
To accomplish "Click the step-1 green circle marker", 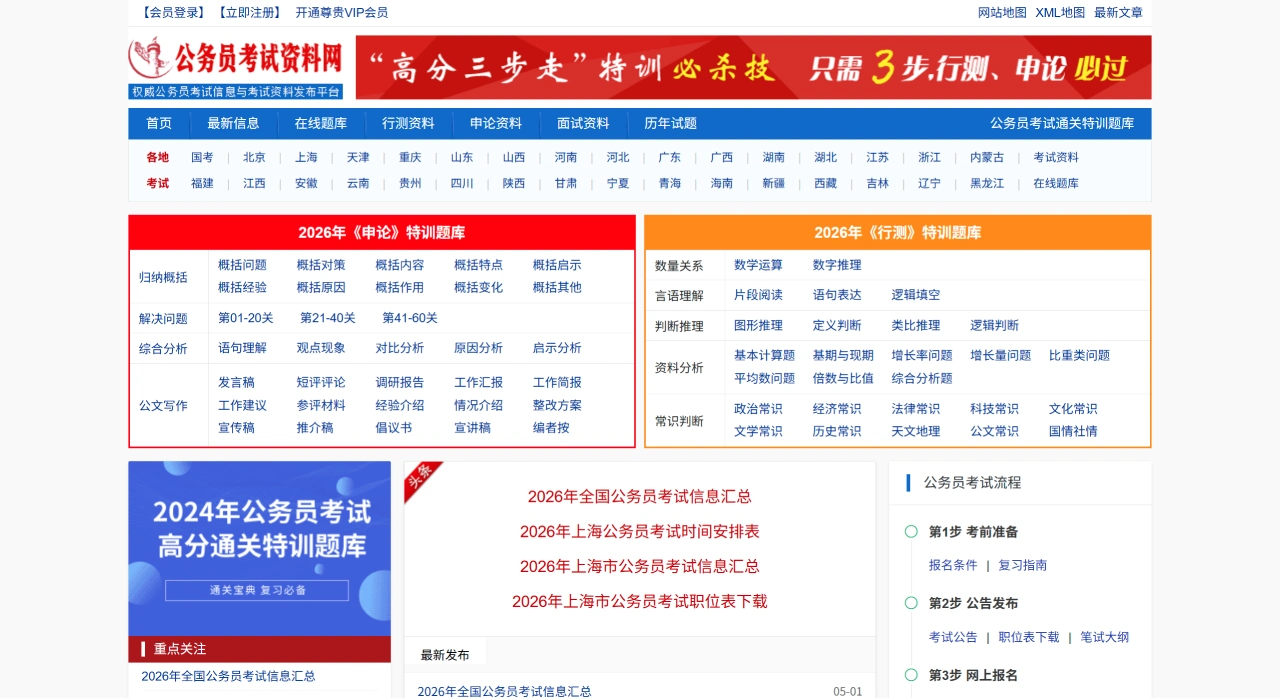I will point(911,532).
